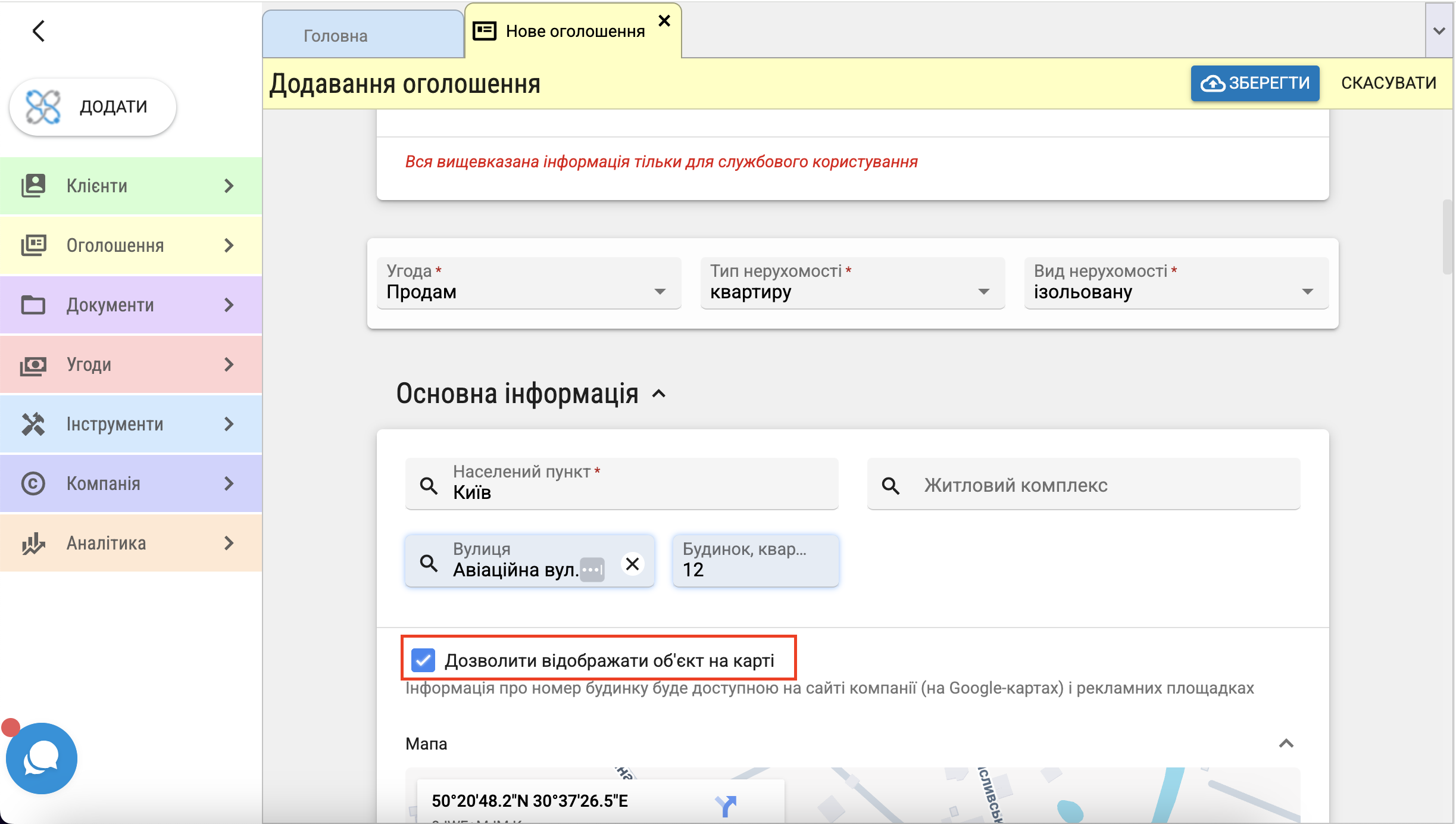Click the Клієнти contacts icon
The image size is (1456, 824).
coord(33,186)
